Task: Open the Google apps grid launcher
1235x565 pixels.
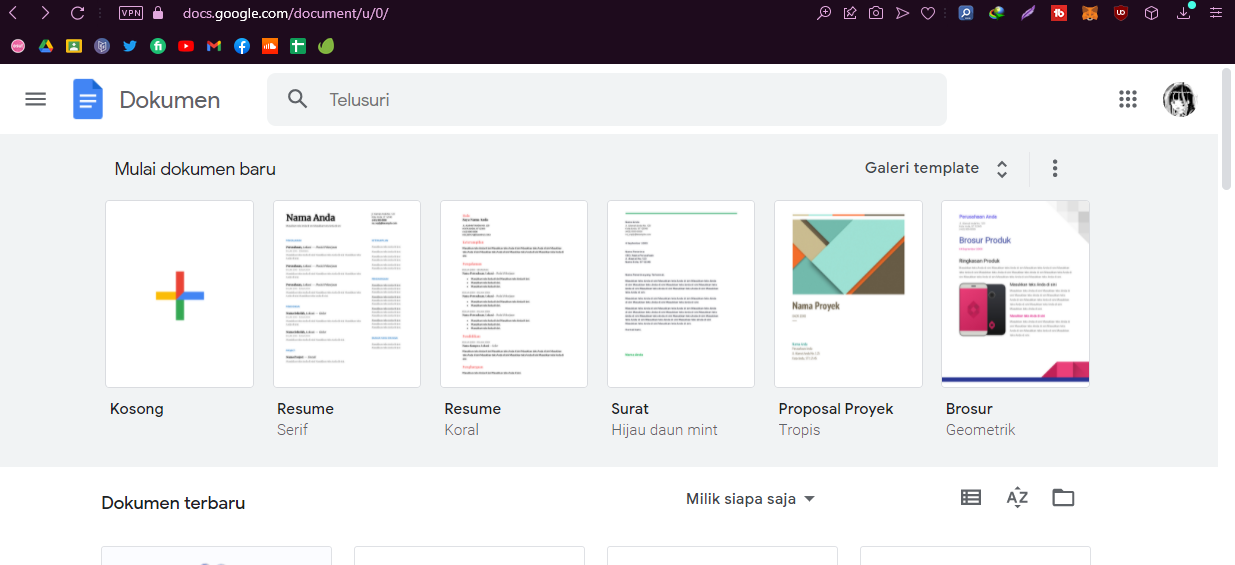Action: pyautogui.click(x=1128, y=99)
